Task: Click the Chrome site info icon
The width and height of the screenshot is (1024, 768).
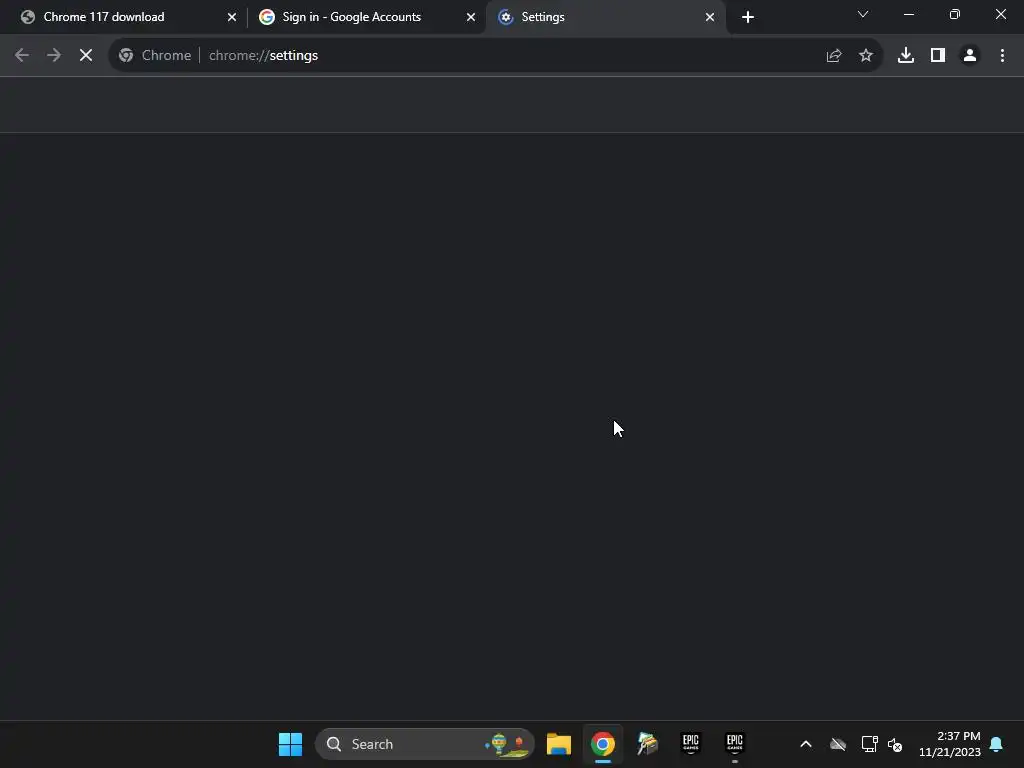Action: point(126,56)
